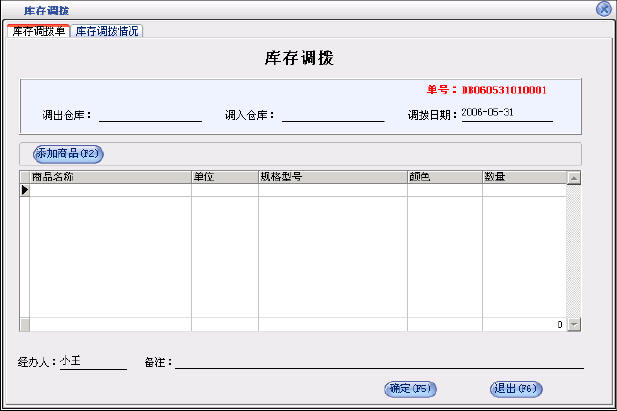This screenshot has height=411, width=617.
Task: Confirm with the 确定(F5) button
Action: click(410, 389)
